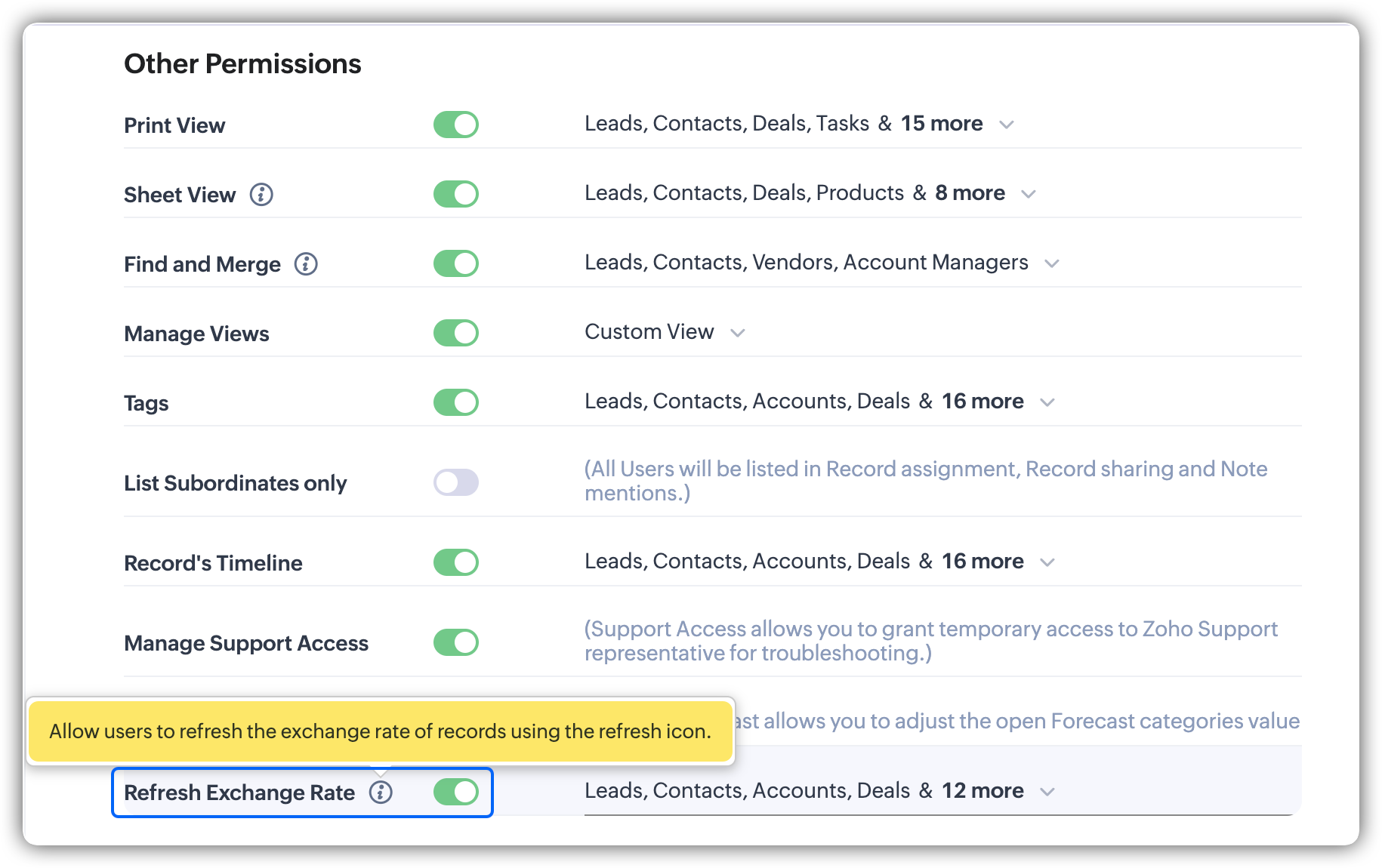Click the Sheet View info icon
The image size is (1382, 868).
[x=261, y=195]
